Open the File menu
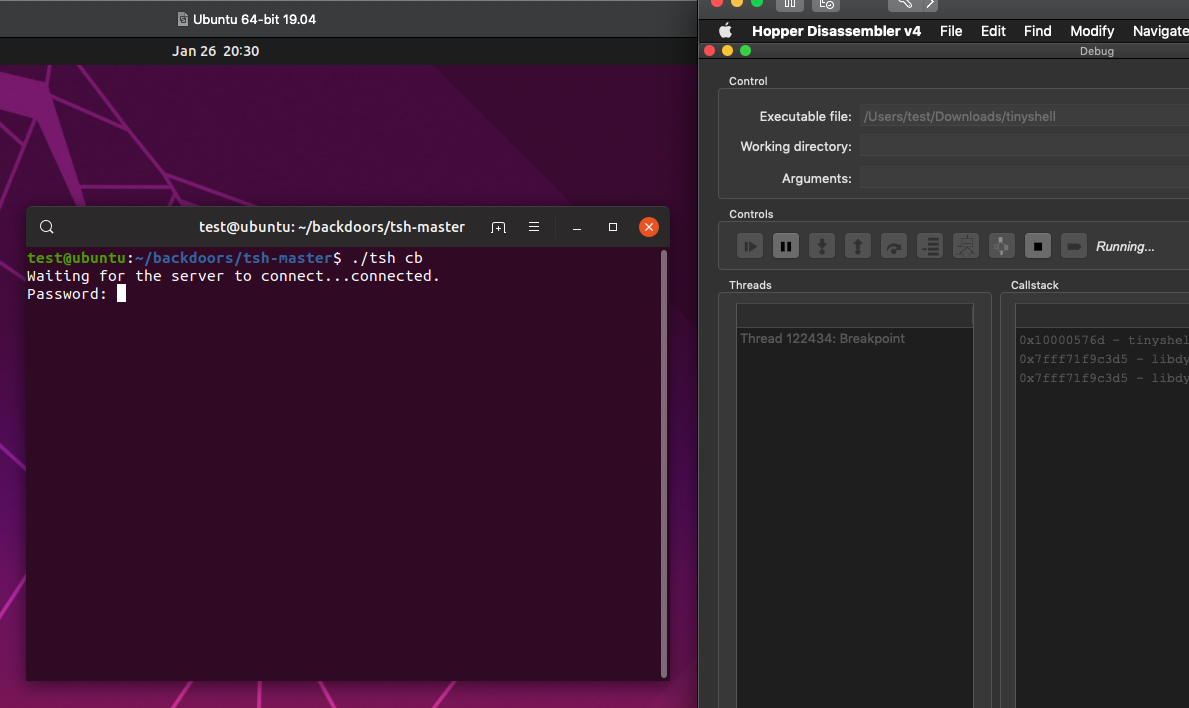This screenshot has height=708, width=1189. (x=951, y=31)
